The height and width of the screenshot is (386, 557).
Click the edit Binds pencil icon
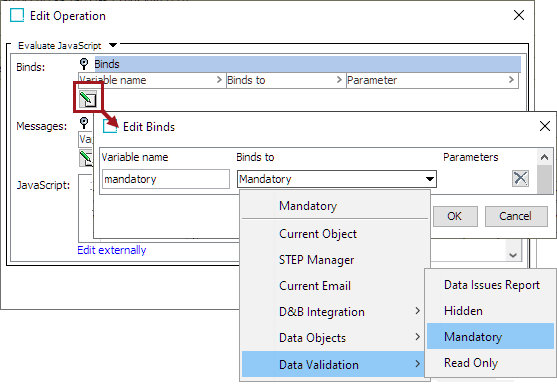click(x=88, y=99)
